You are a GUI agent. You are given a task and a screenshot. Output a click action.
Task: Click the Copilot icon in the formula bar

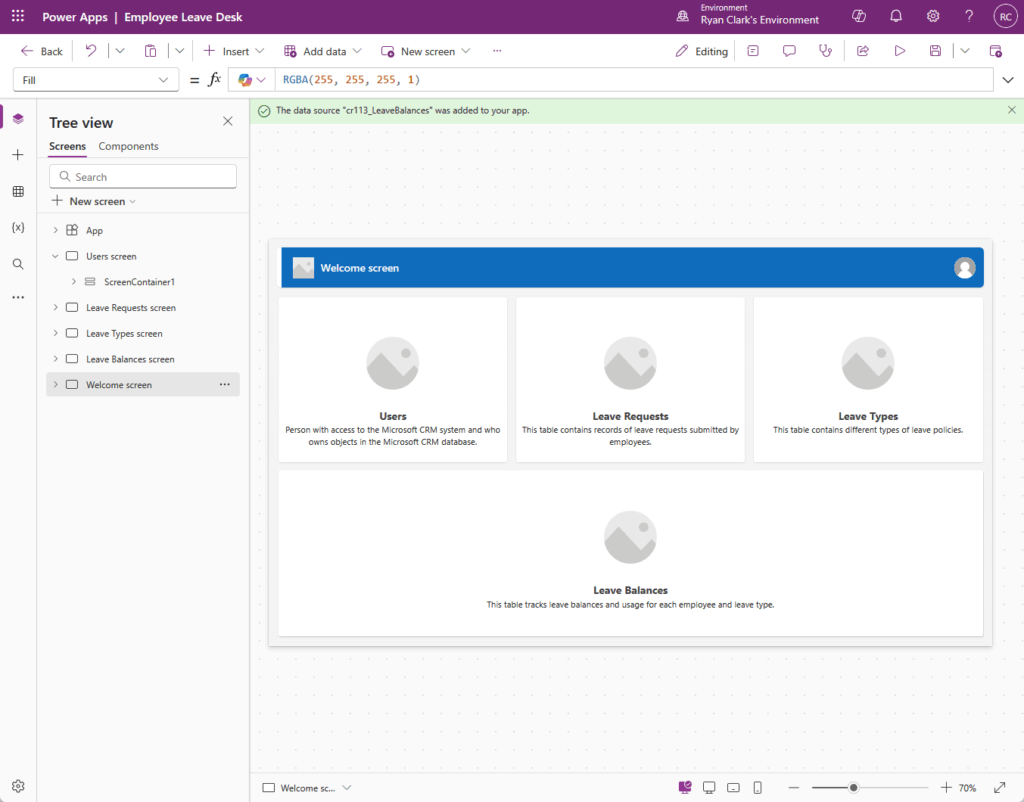tap(245, 80)
